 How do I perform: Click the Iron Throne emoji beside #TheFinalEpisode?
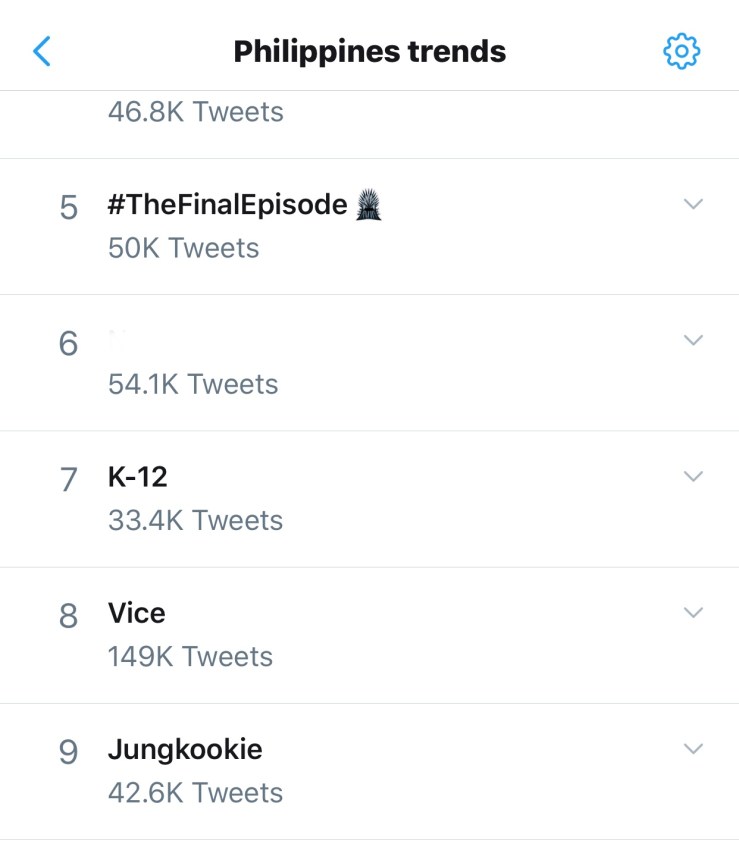(369, 206)
